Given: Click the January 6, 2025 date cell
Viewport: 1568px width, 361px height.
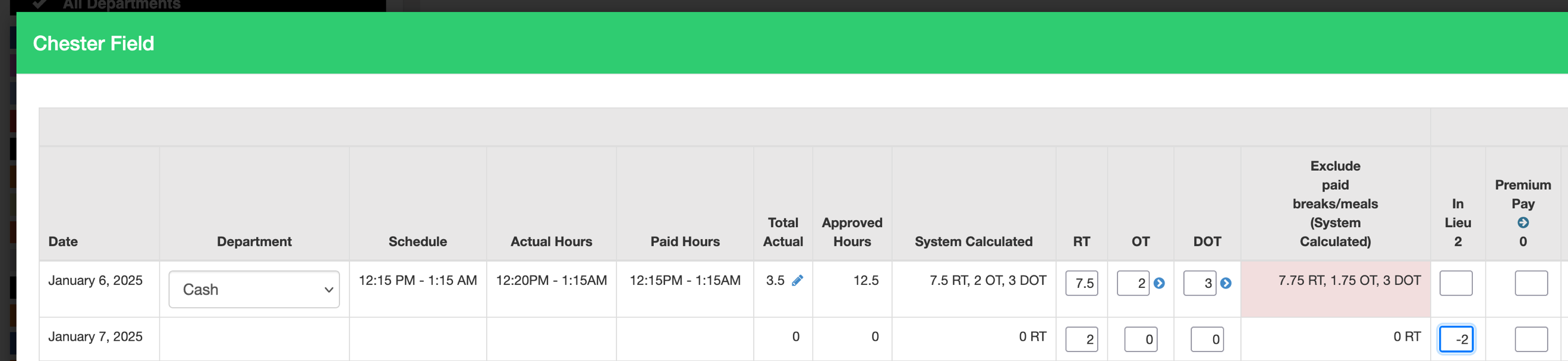Looking at the screenshot, I should coord(96,281).
